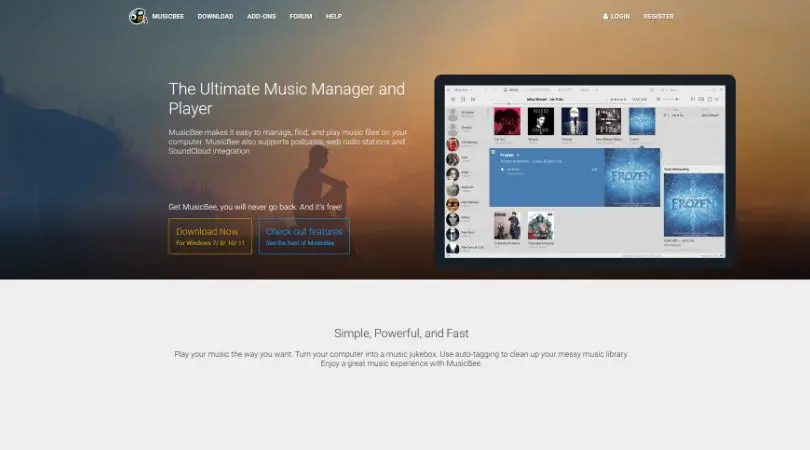Click the MusicBee bee logo icon
Viewport: 810px width, 450px height.
(x=138, y=17)
